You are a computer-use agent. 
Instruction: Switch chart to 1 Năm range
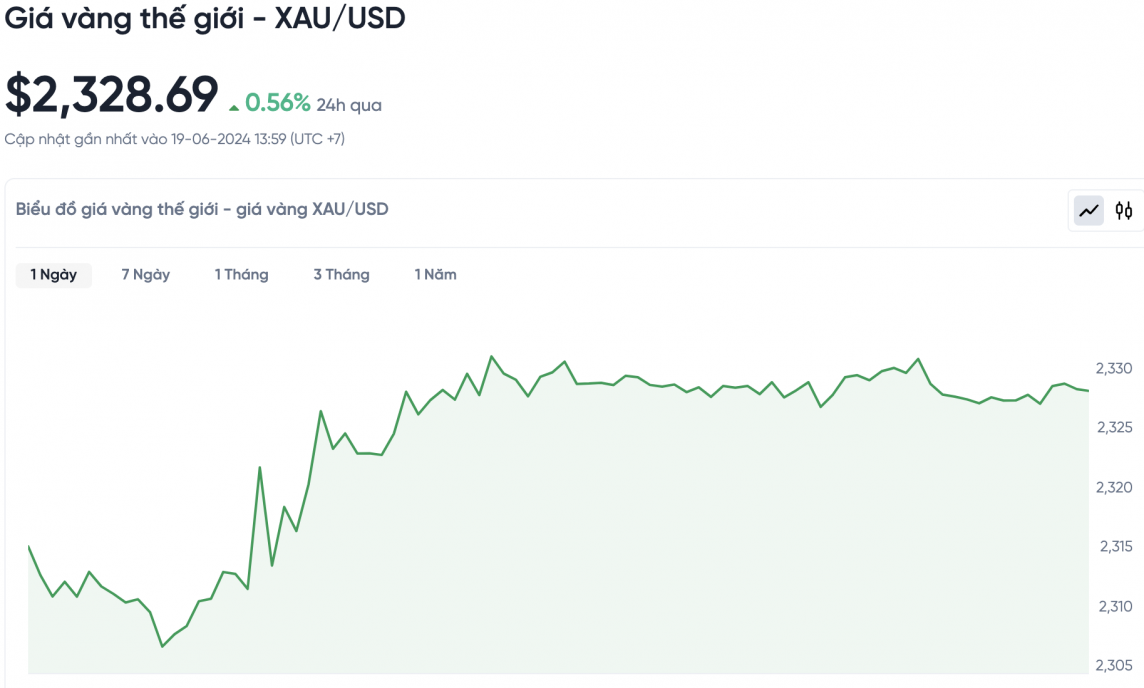435,275
